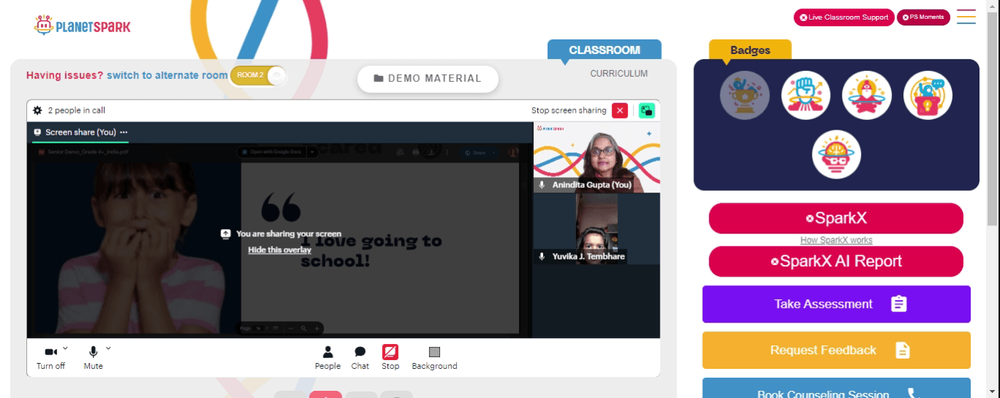
Task: Click the "Having issues?" text
Action: coord(64,75)
